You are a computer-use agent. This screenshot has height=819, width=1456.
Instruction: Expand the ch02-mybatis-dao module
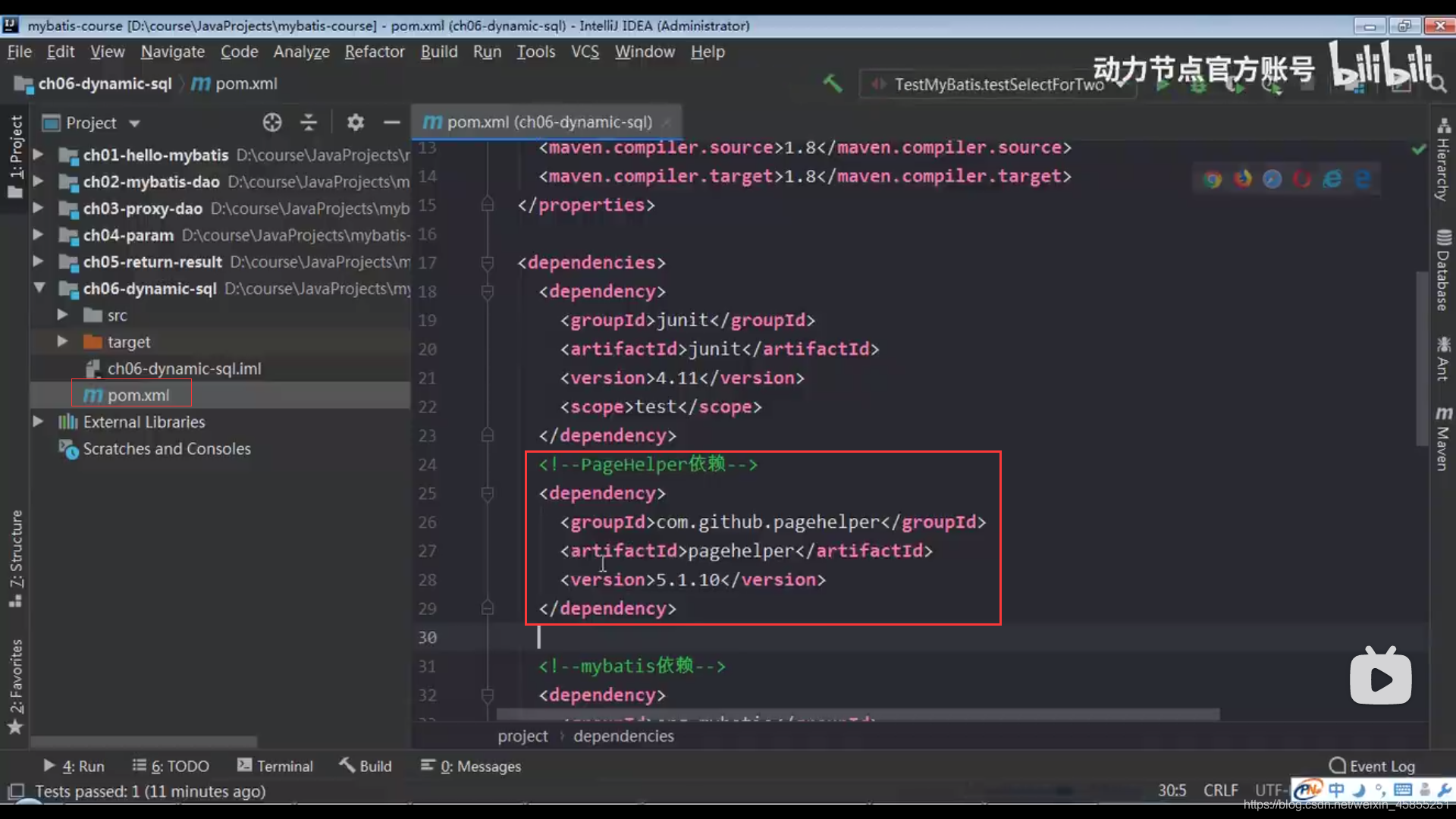point(38,181)
